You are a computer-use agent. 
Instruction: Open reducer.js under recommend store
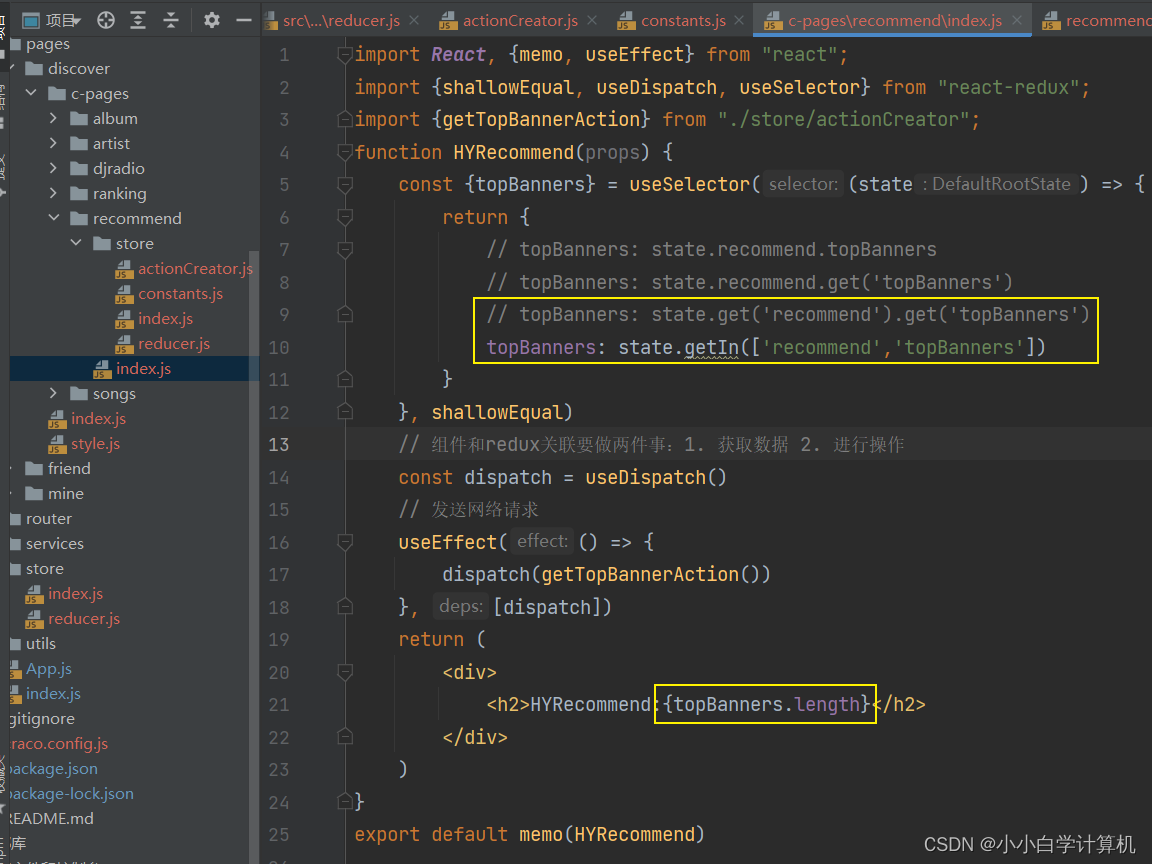point(174,343)
